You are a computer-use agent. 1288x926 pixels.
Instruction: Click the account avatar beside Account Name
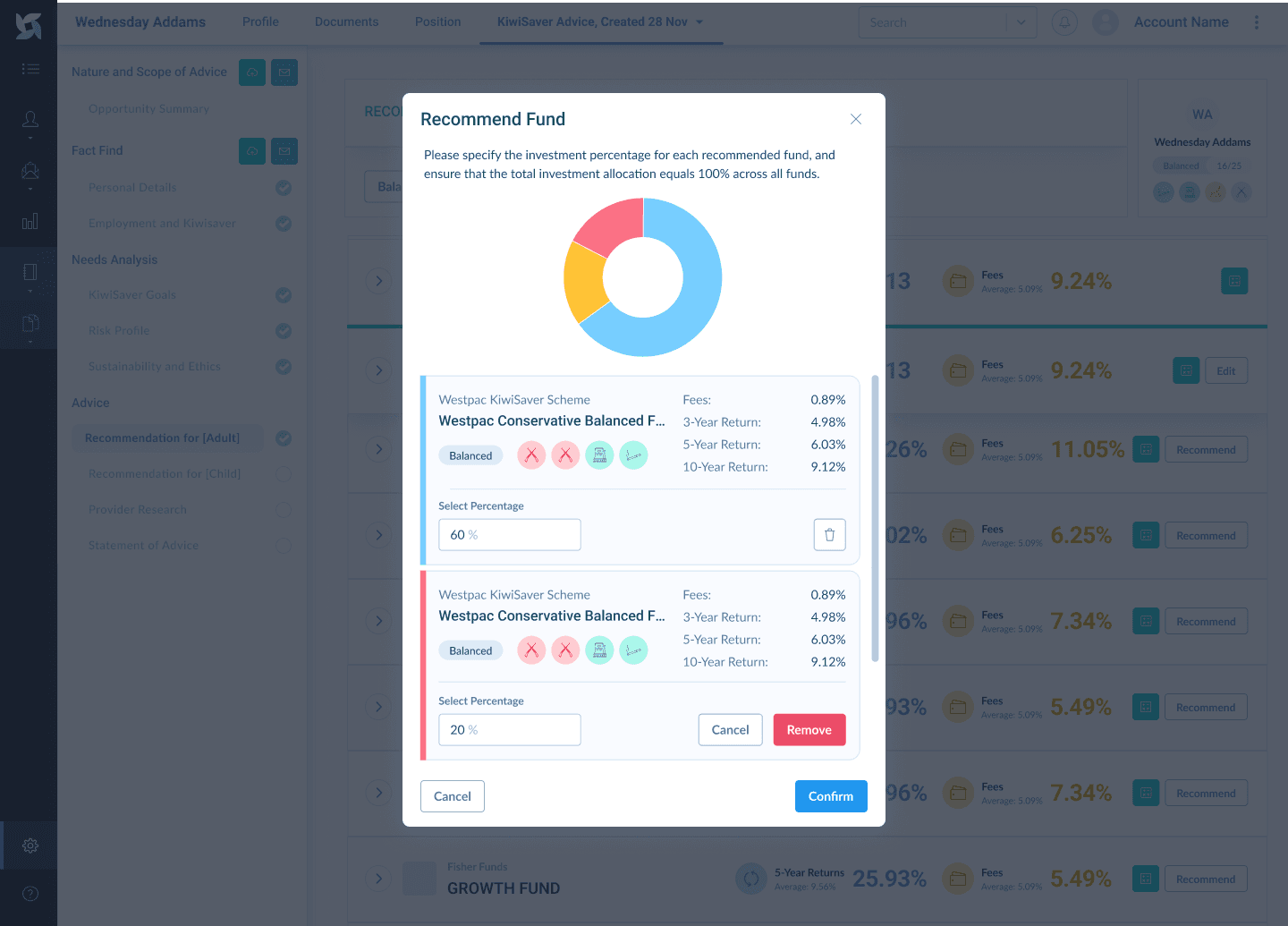(x=1106, y=22)
